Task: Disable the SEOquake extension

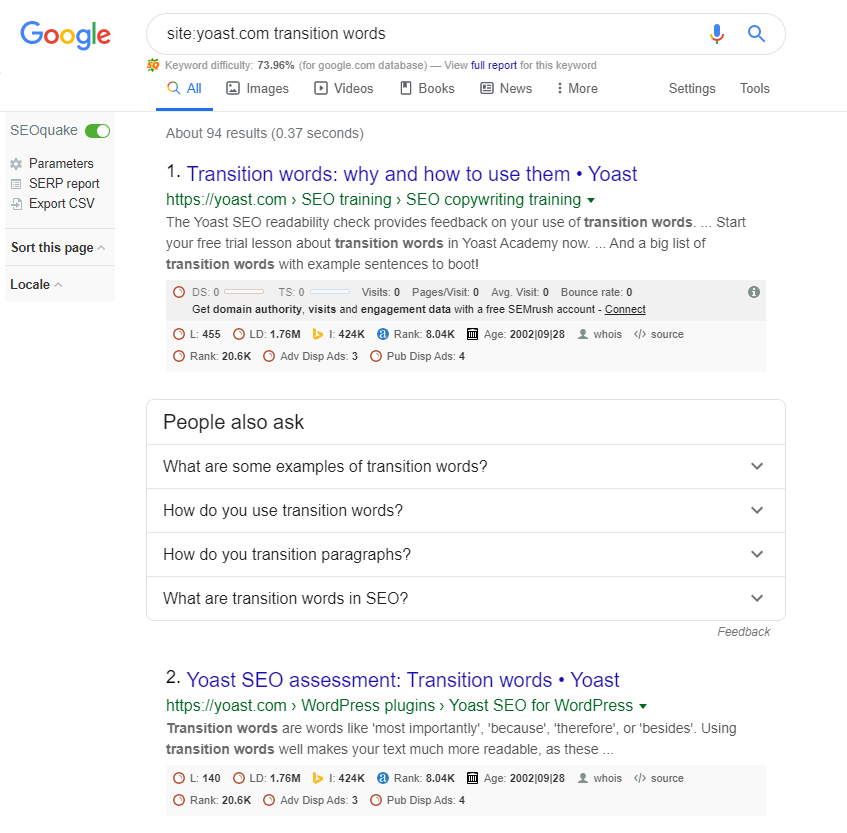Action: 97,130
